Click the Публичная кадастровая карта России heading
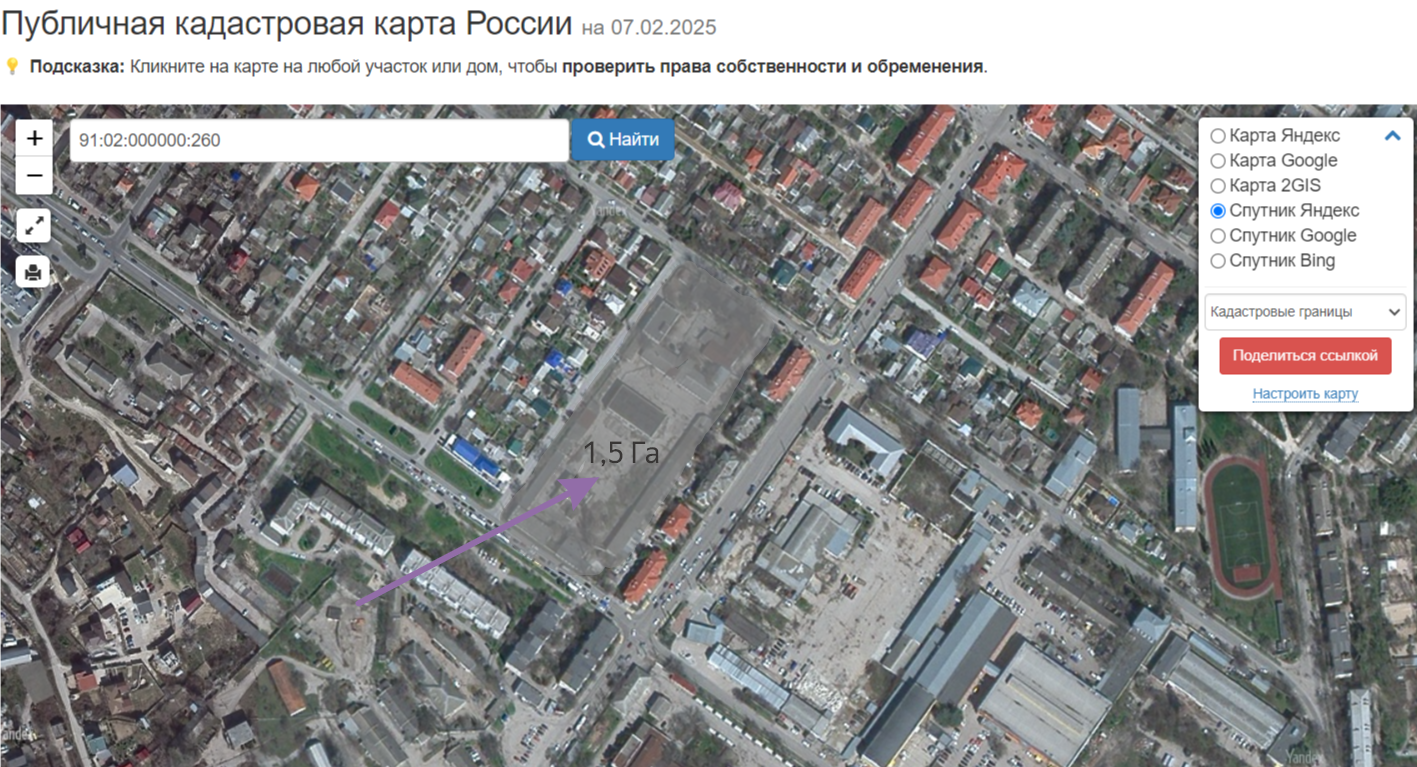Image resolution: width=1417 pixels, height=767 pixels. coord(287,24)
